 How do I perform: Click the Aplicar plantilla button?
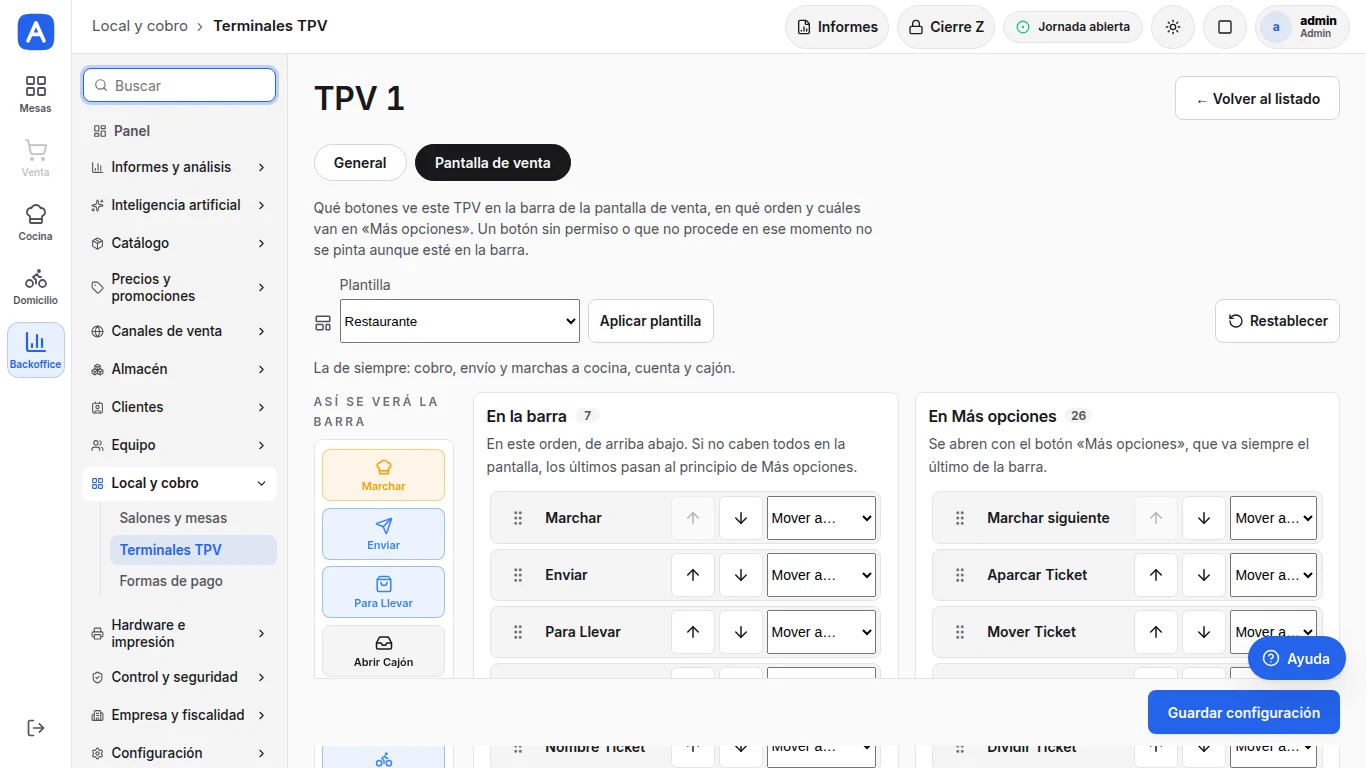click(651, 321)
